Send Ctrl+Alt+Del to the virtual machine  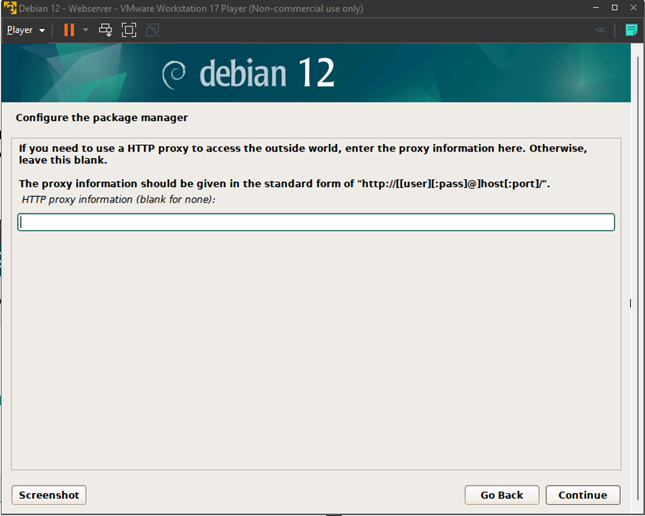105,30
